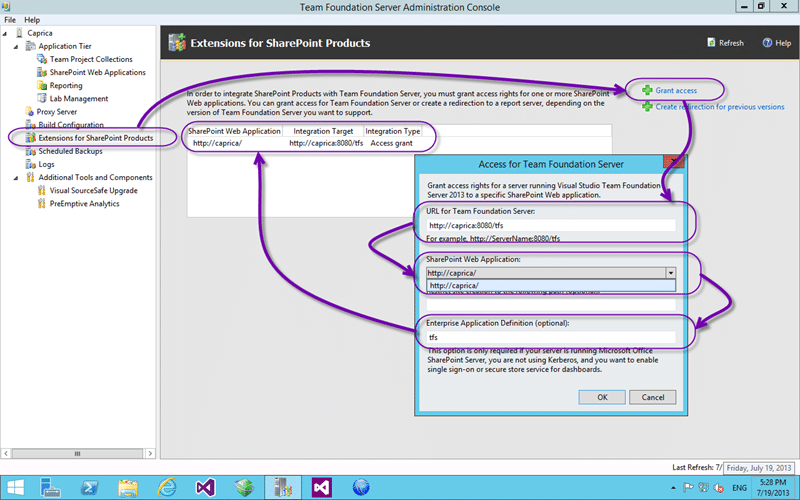
Task: Click the speaker volume tray icon
Action: pos(718,487)
